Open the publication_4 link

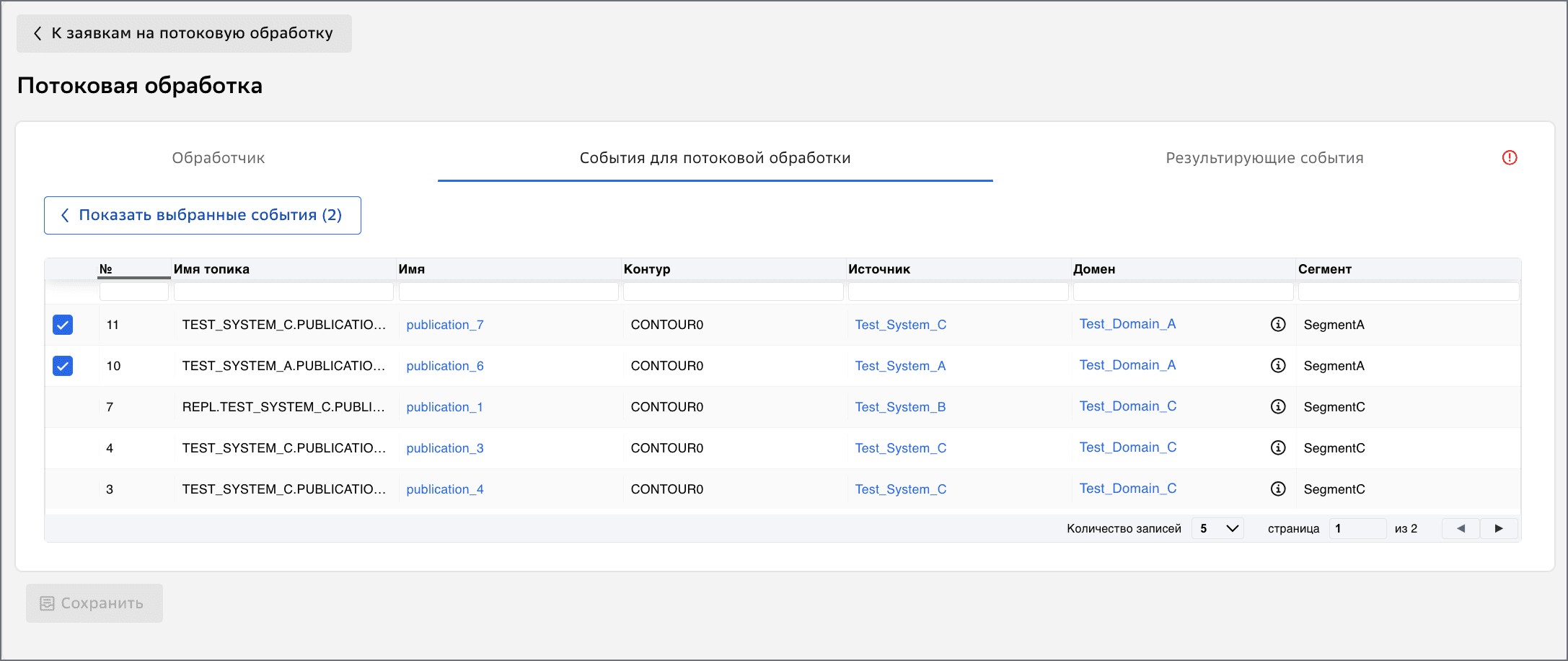(x=445, y=489)
